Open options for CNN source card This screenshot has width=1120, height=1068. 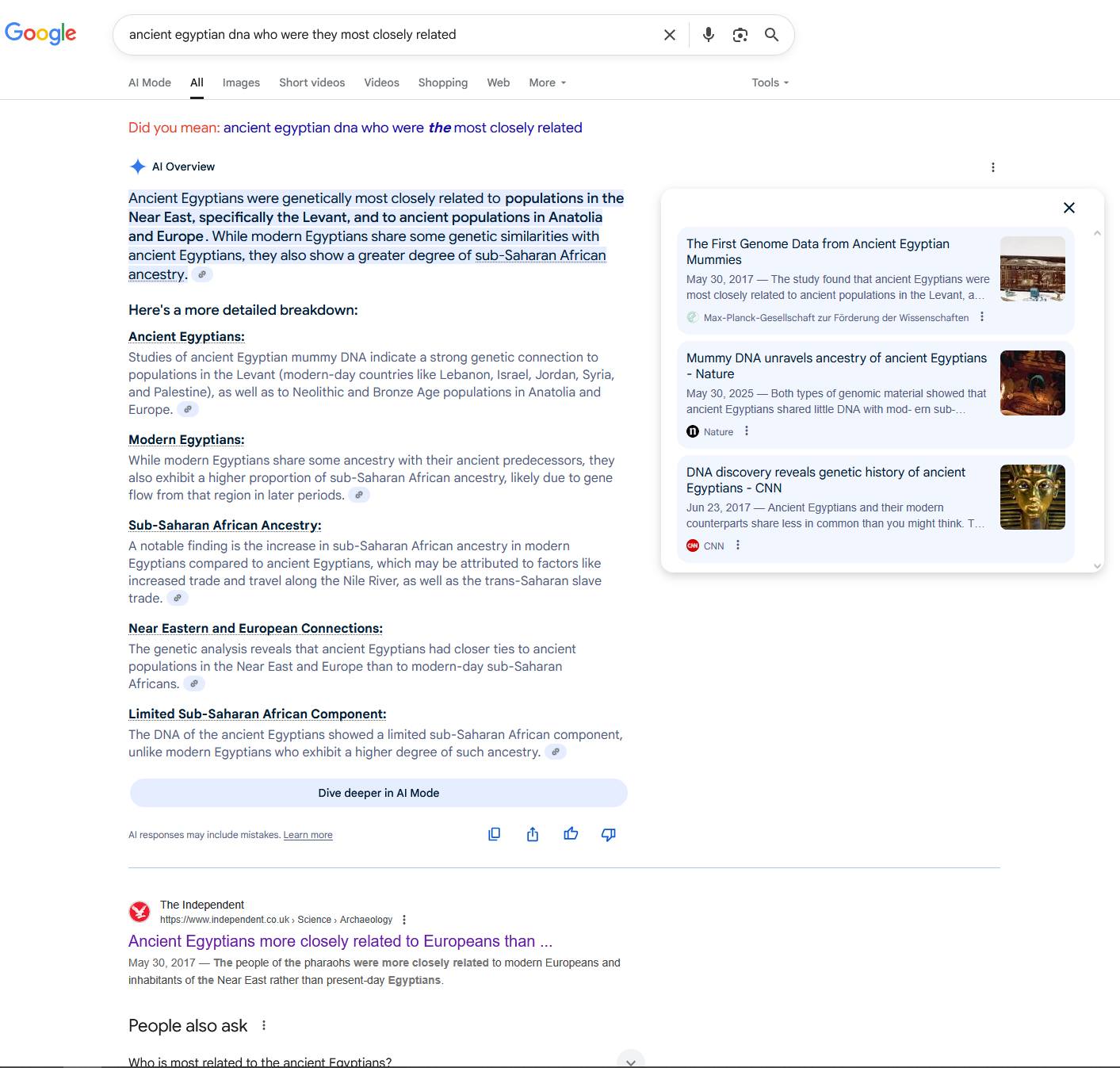[738, 545]
